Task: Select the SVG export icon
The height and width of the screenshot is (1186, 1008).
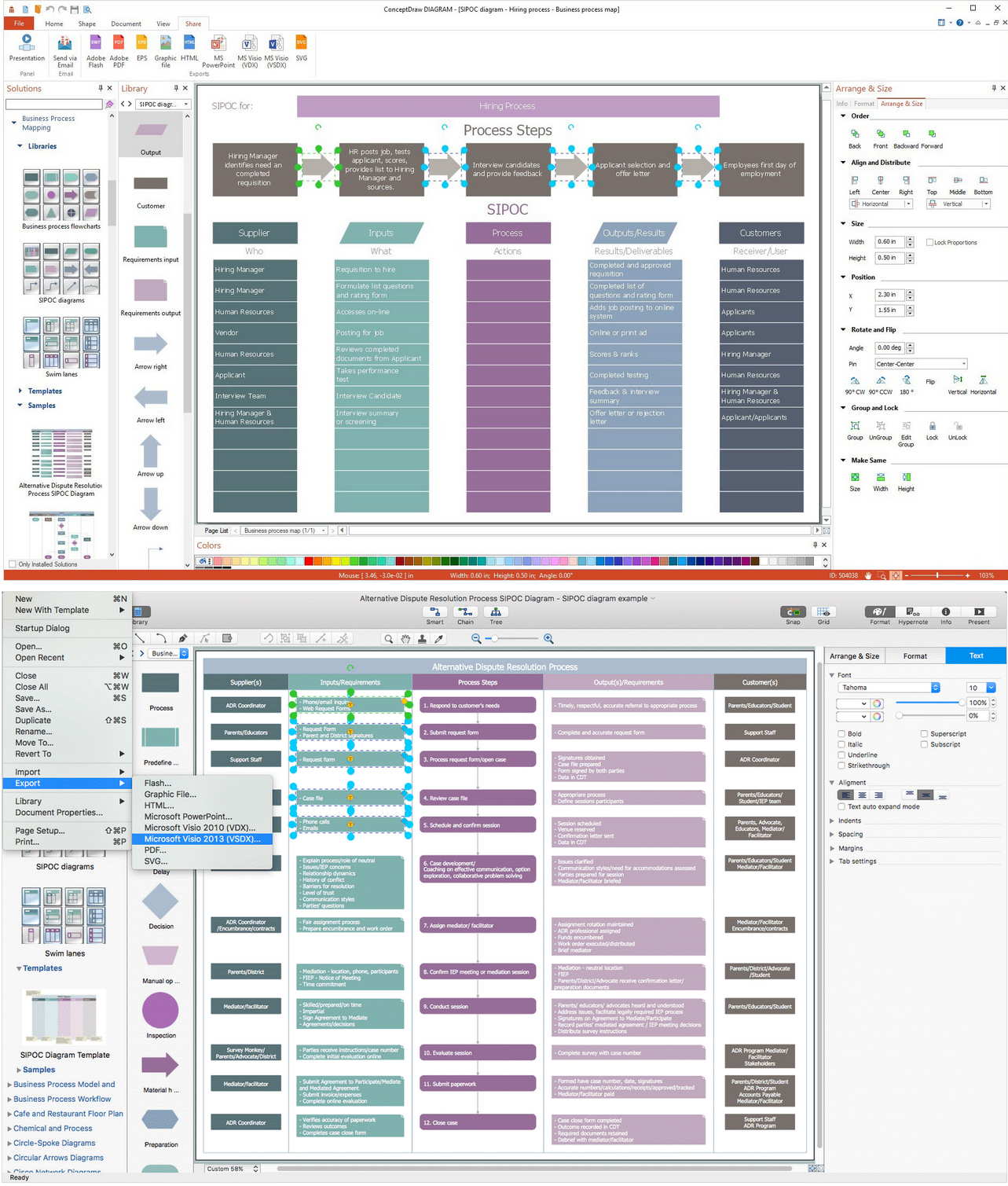Action: point(302,49)
